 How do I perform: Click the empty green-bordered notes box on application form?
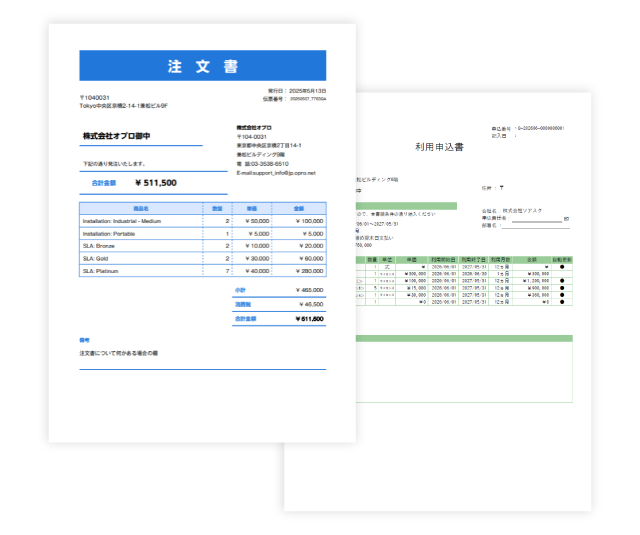click(464, 372)
